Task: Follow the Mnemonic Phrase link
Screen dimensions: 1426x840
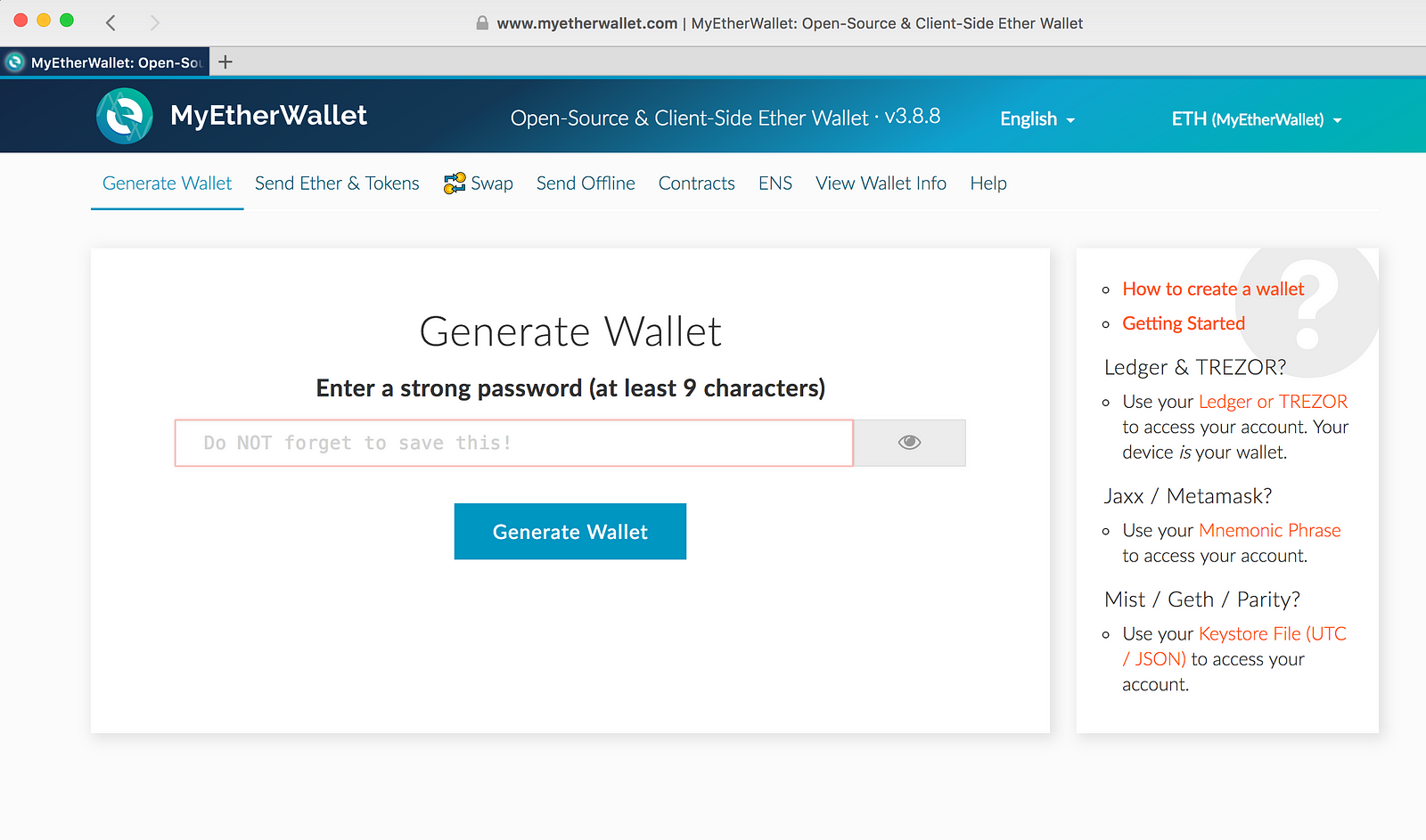Action: (1270, 531)
